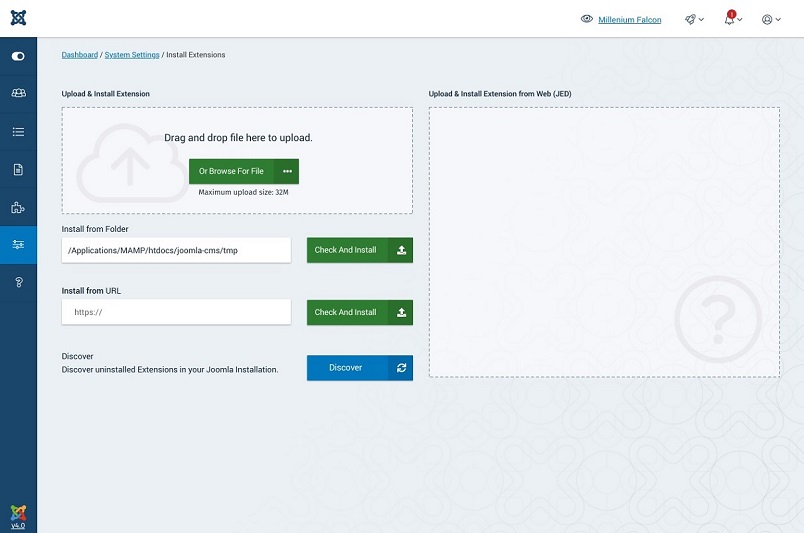Go to Dashboard via breadcrumb

click(80, 55)
